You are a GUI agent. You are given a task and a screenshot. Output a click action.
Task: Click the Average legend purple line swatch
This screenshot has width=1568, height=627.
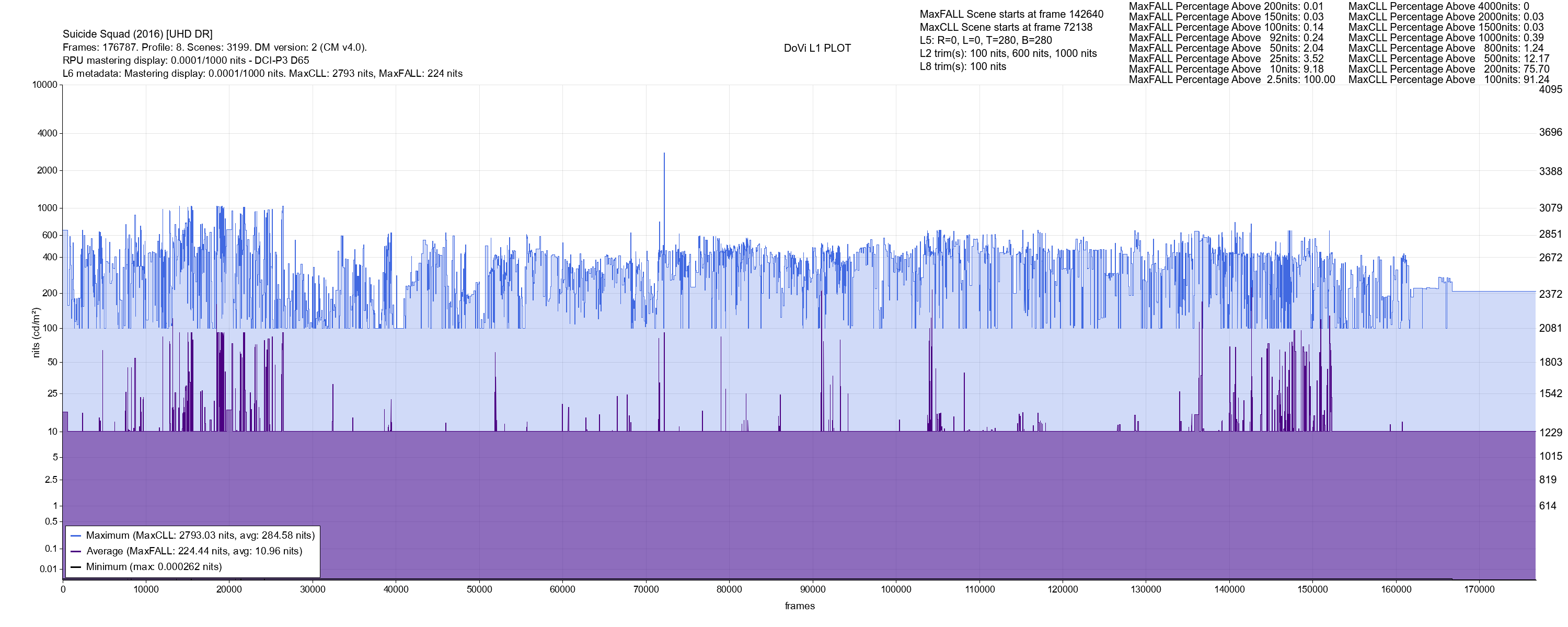75,552
